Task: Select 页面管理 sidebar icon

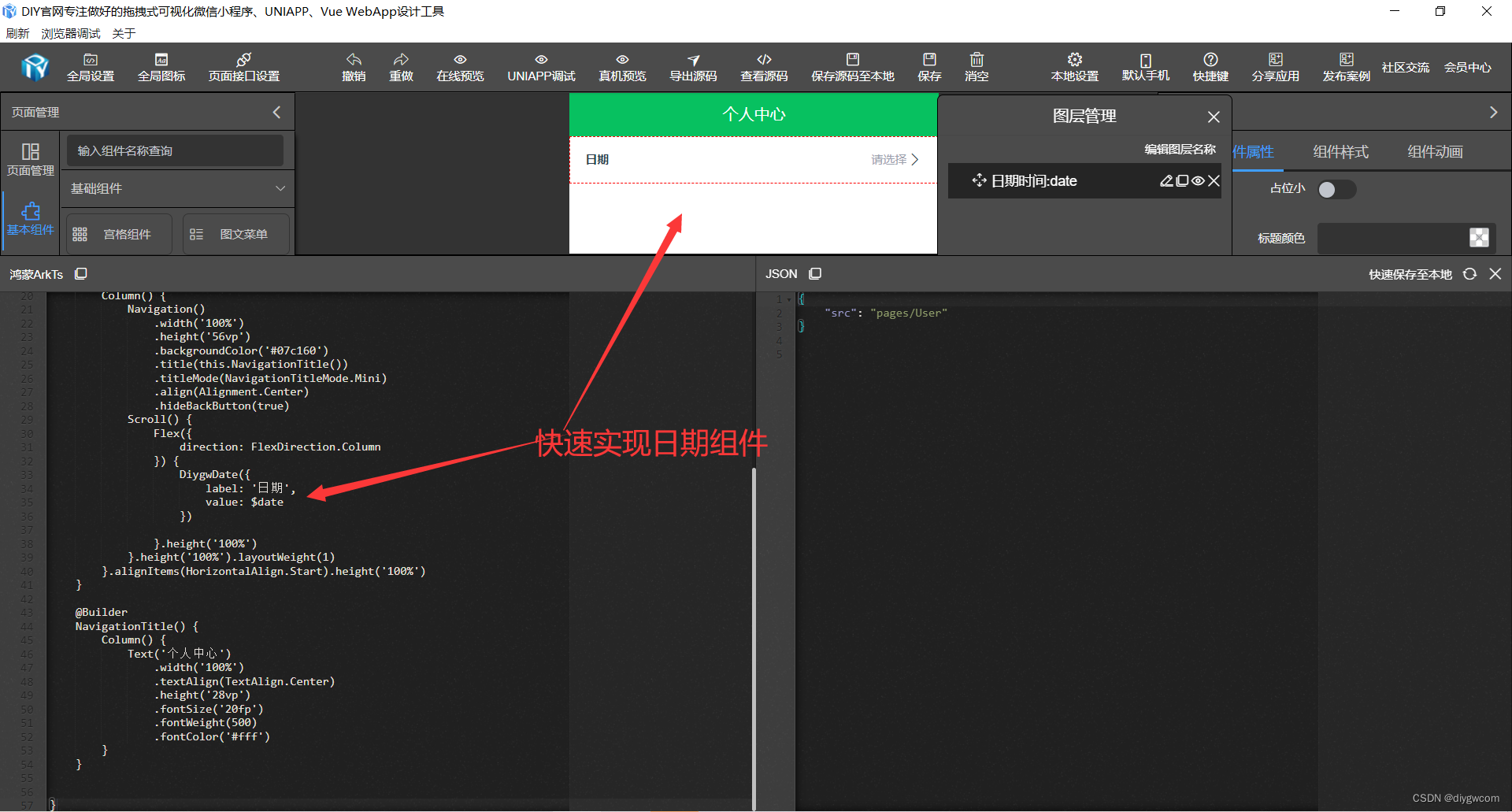Action: (31, 158)
